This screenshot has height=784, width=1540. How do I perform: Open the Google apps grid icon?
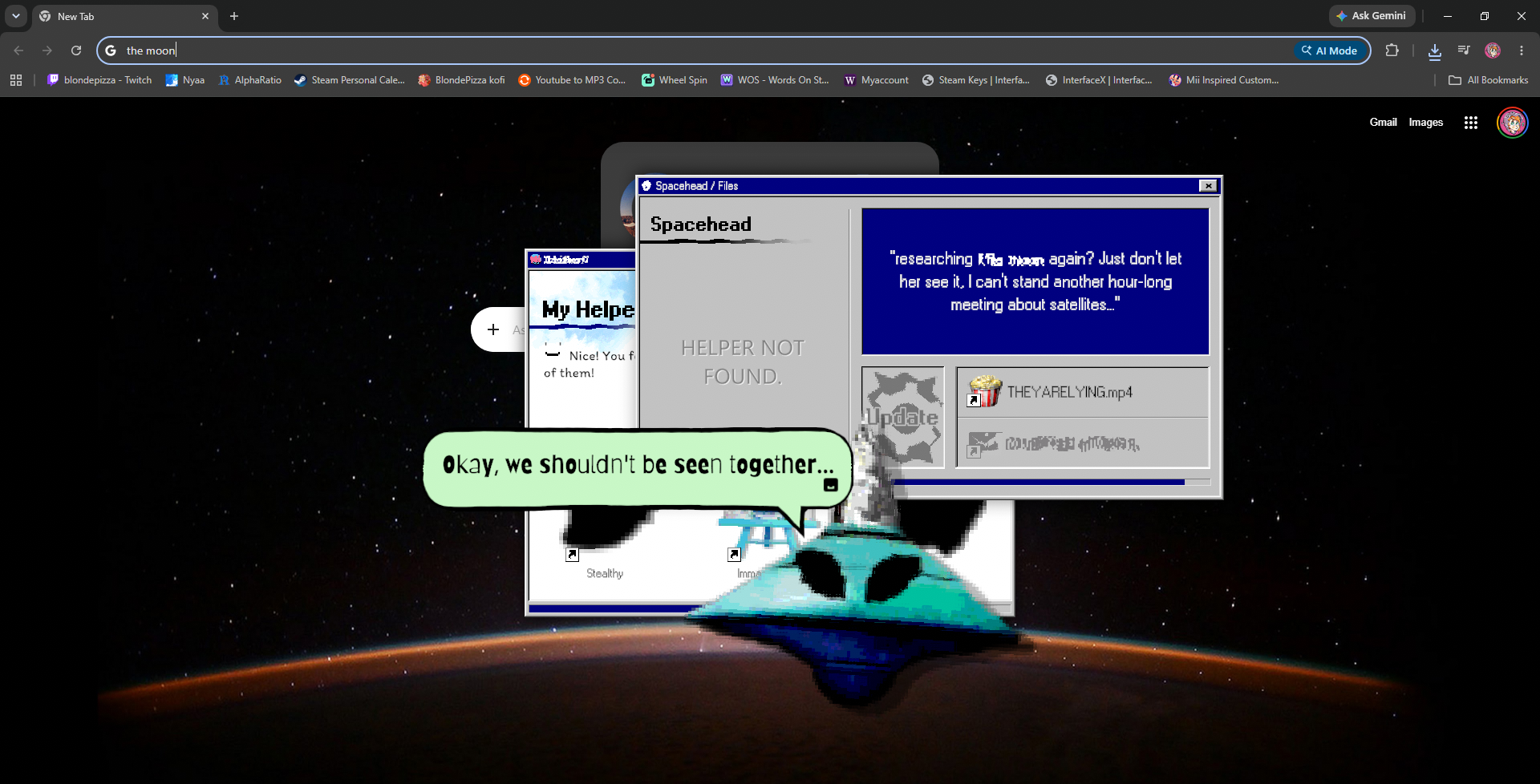coord(1470,123)
